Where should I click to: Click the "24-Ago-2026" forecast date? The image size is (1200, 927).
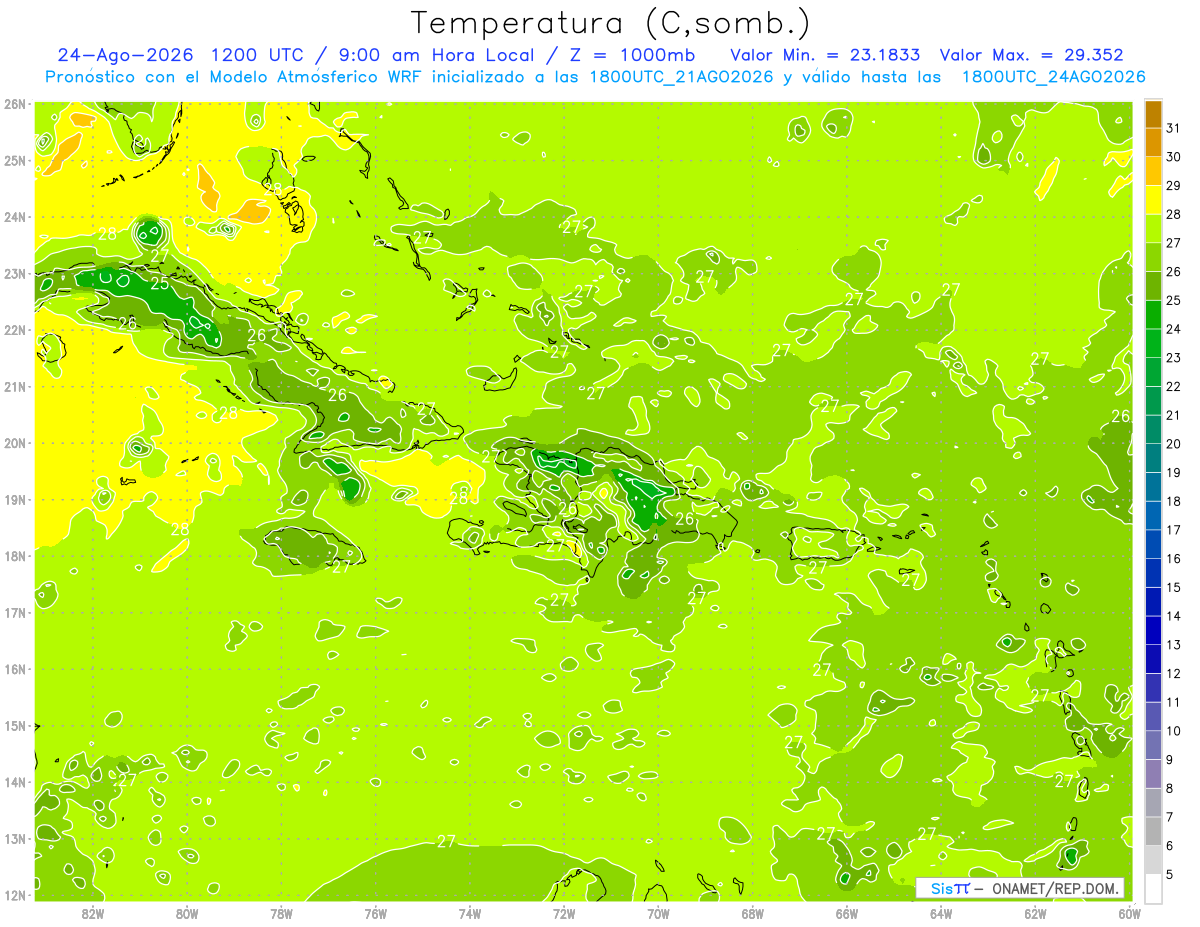coord(126,56)
